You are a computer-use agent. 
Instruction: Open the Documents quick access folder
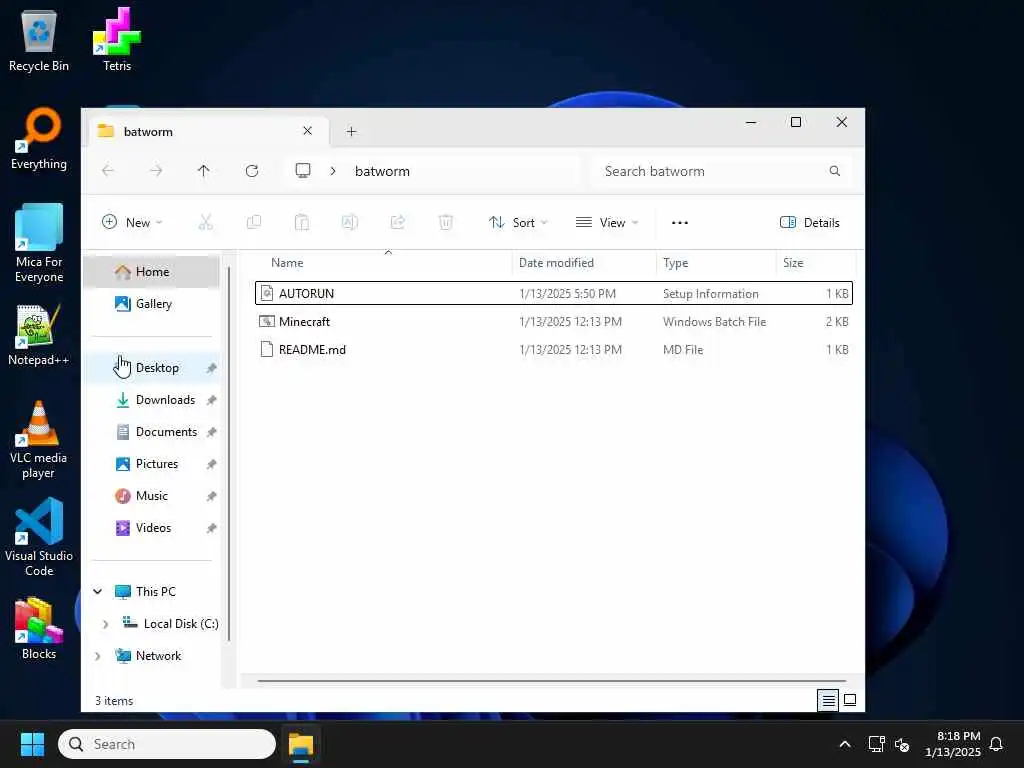point(152,432)
